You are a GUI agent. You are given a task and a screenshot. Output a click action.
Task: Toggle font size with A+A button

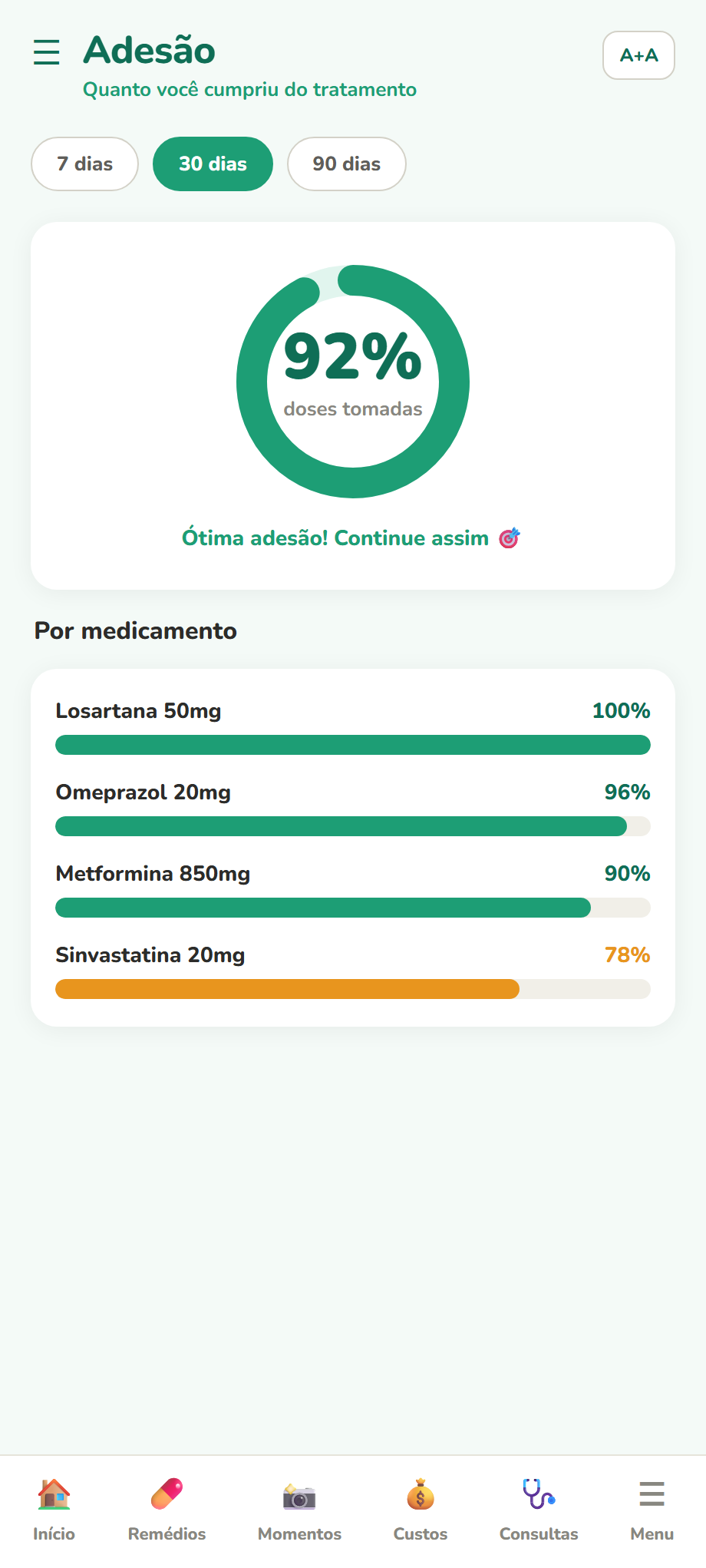point(638,55)
